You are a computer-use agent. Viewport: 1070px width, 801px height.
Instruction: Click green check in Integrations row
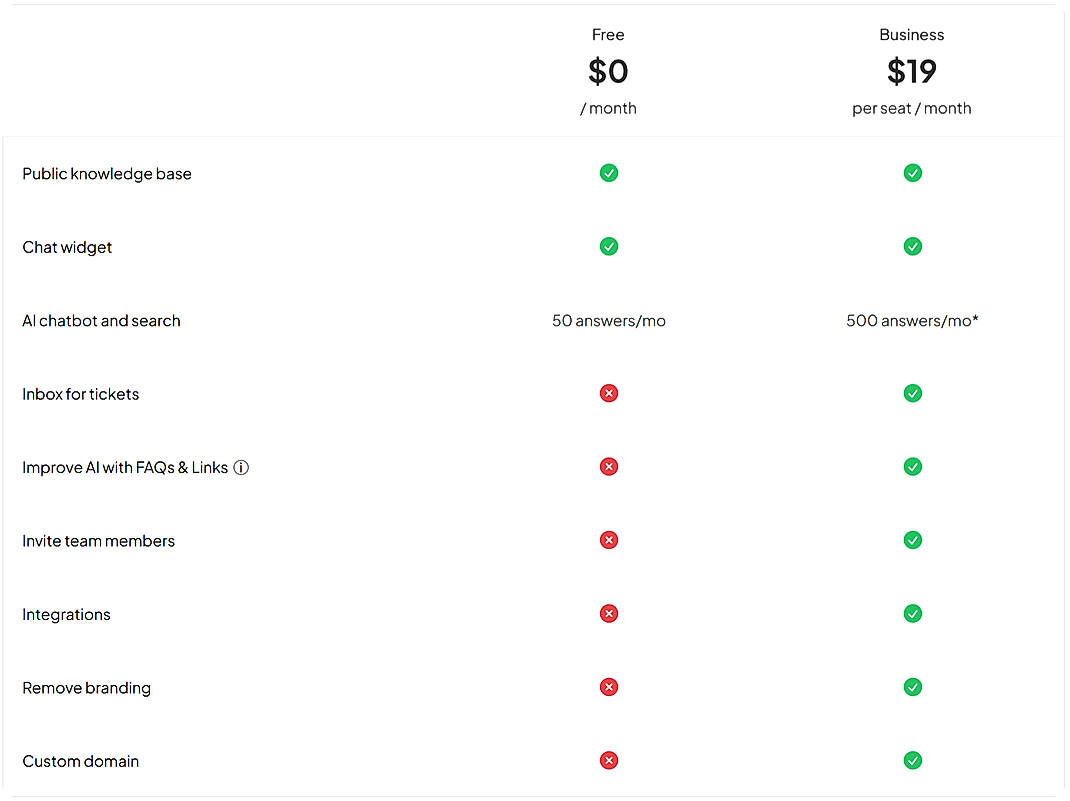[912, 613]
